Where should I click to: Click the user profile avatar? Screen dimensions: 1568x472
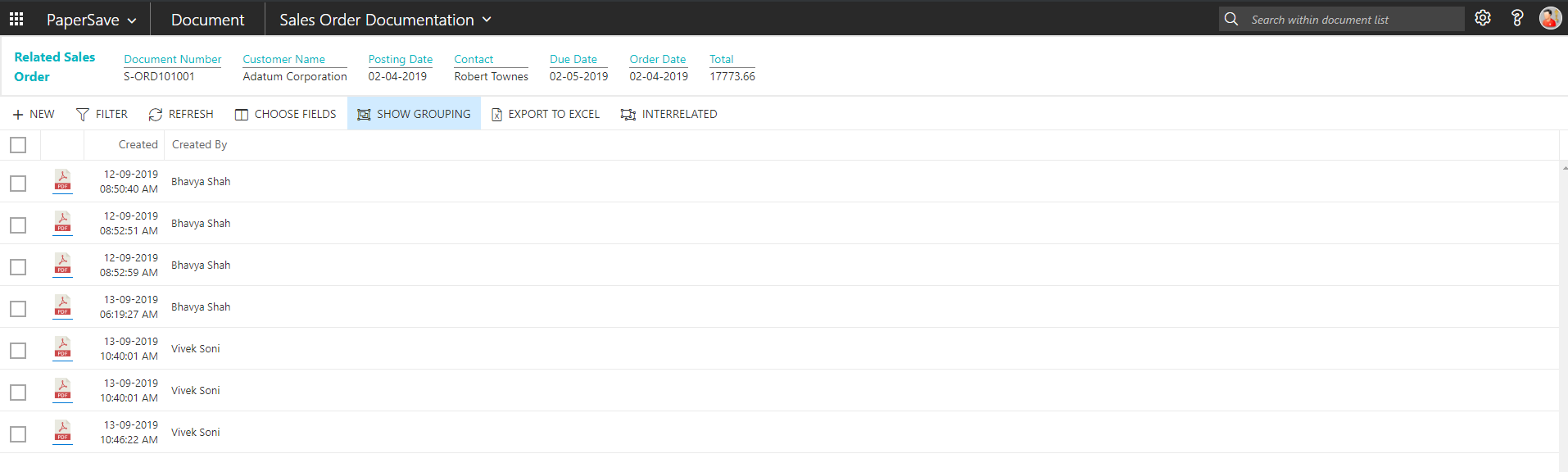coord(1549,18)
